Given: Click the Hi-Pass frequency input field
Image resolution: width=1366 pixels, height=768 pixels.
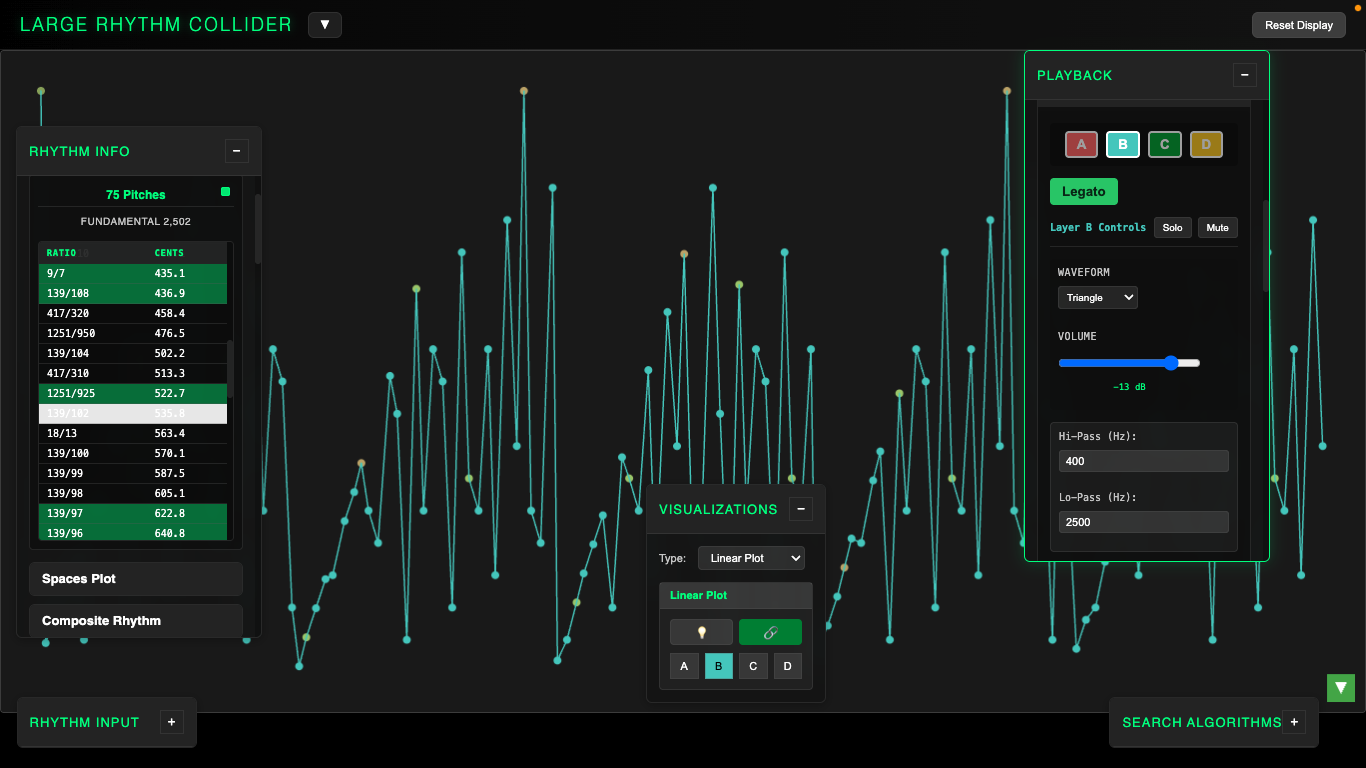Looking at the screenshot, I should [x=1143, y=461].
